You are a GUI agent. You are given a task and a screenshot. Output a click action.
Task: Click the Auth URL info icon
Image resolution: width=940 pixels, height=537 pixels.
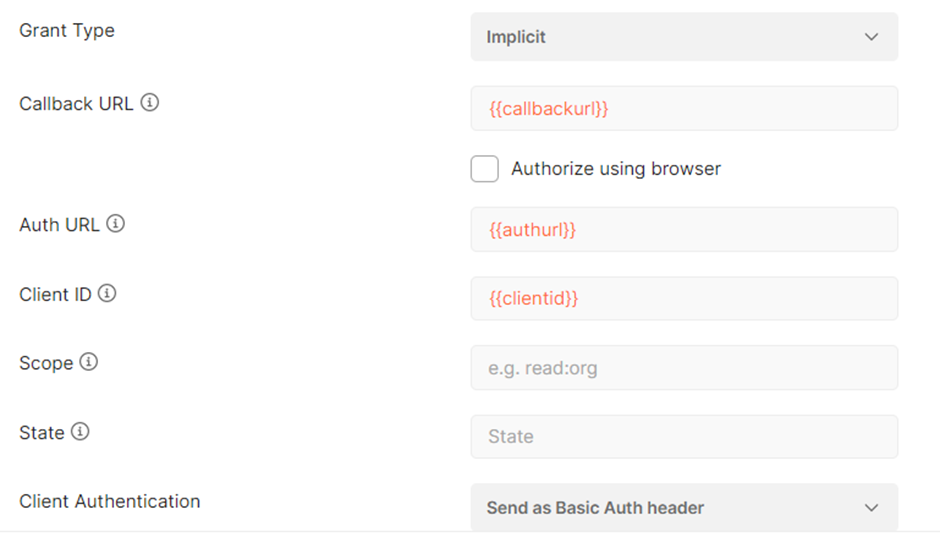pyautogui.click(x=116, y=224)
